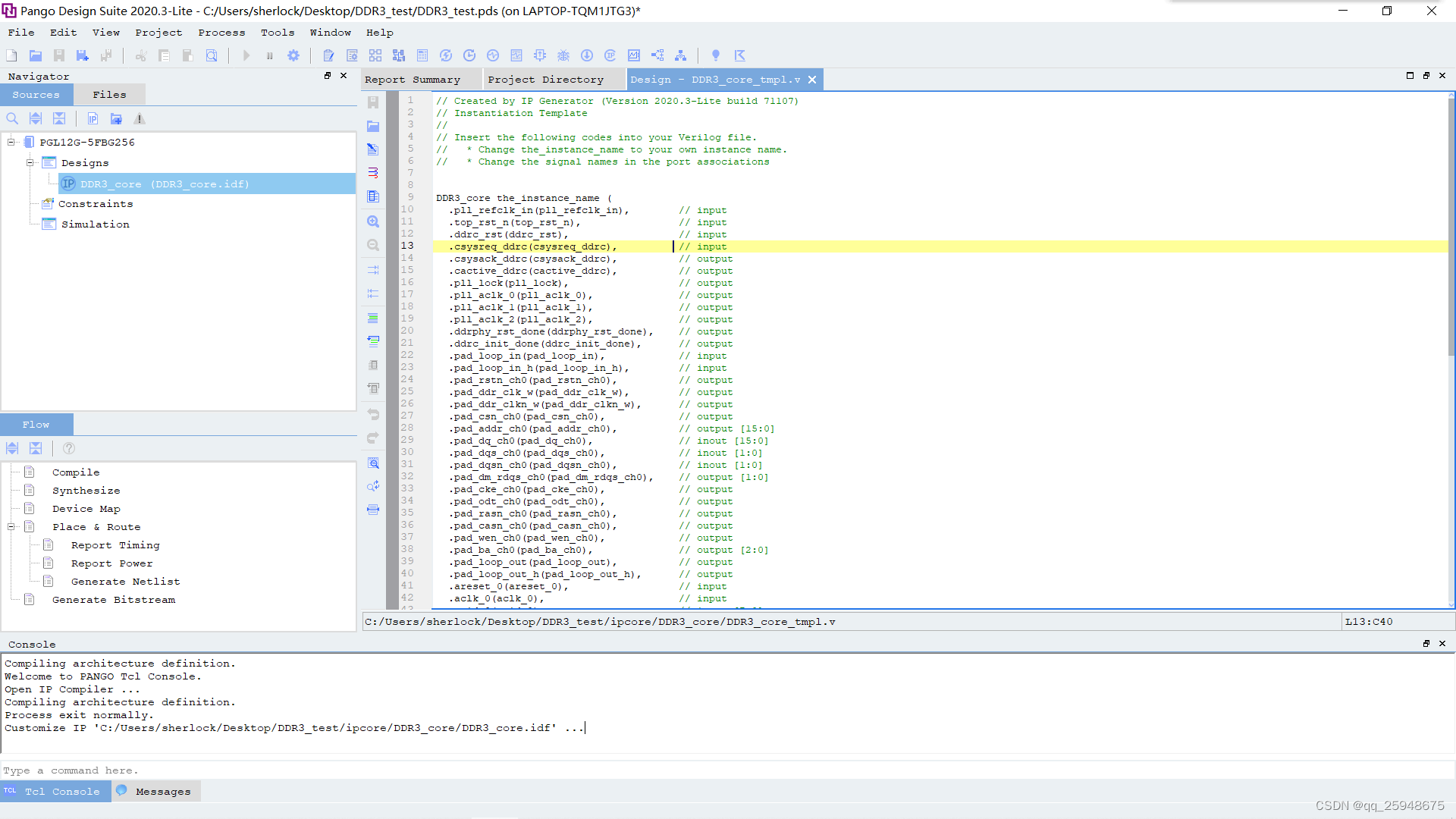
Task: Open the Report Summary tab
Action: 413,80
